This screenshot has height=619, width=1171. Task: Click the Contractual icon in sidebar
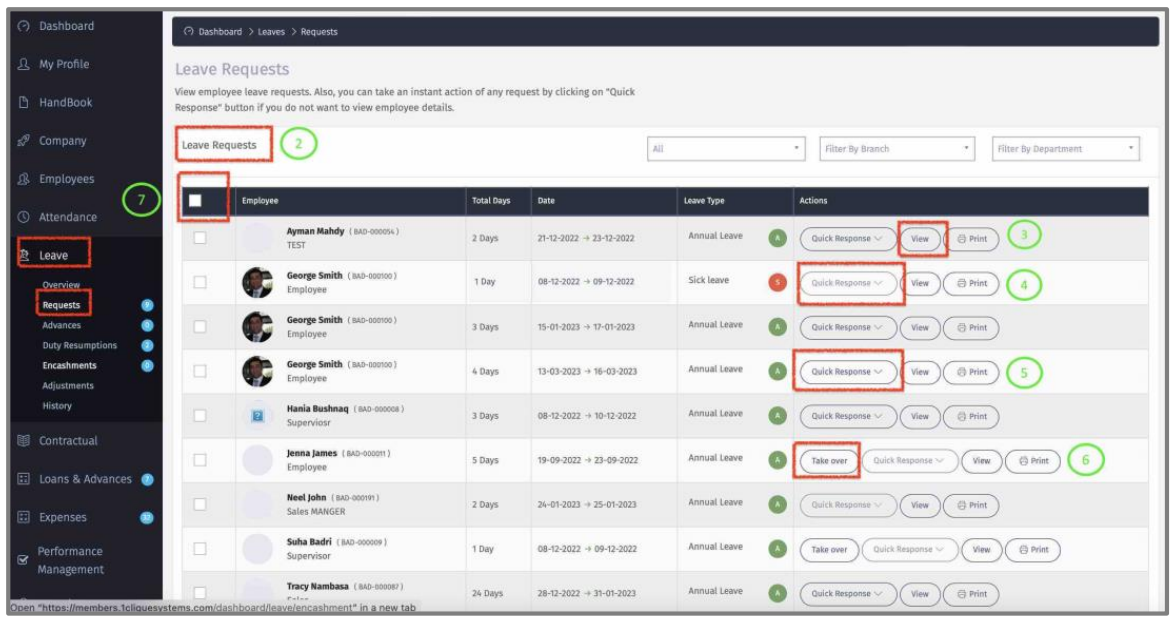pos(23,441)
